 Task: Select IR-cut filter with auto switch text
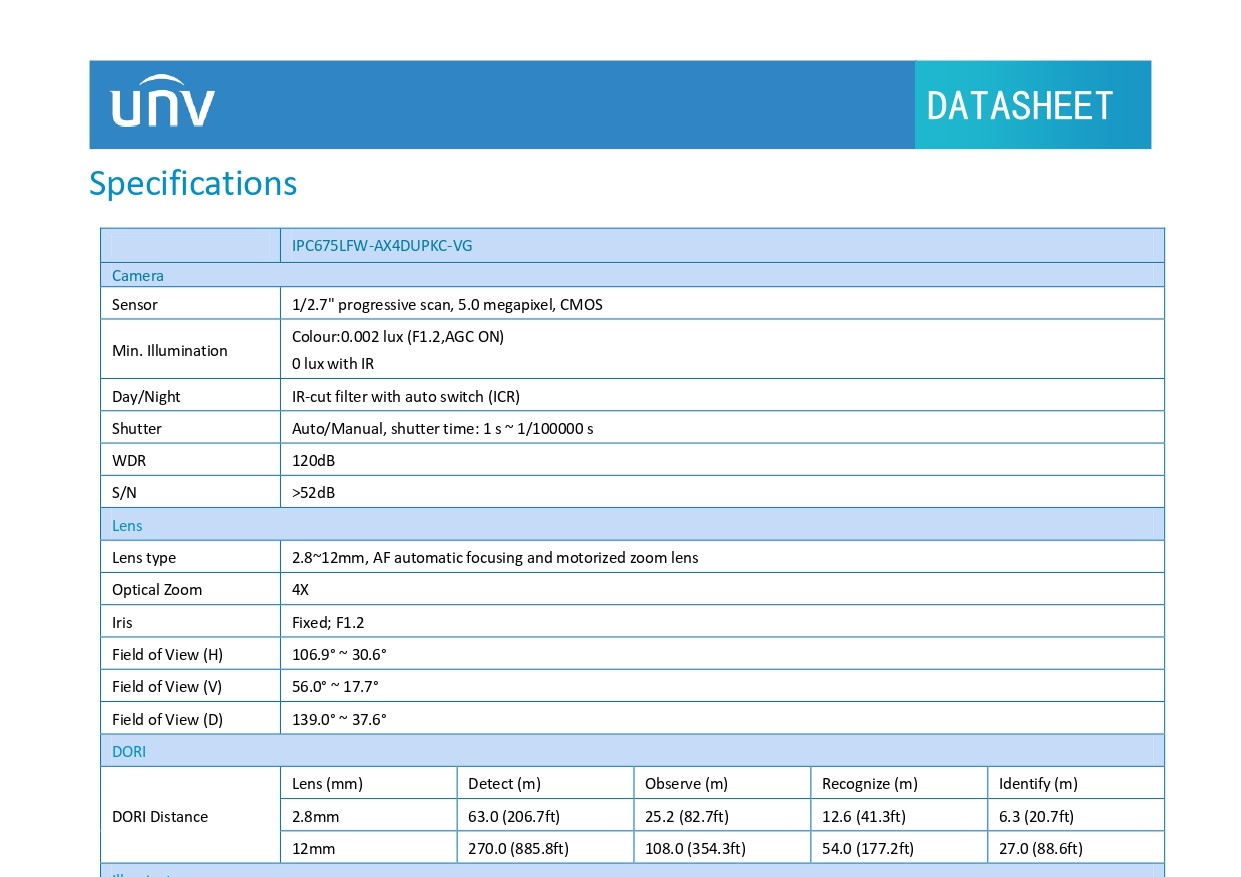406,396
